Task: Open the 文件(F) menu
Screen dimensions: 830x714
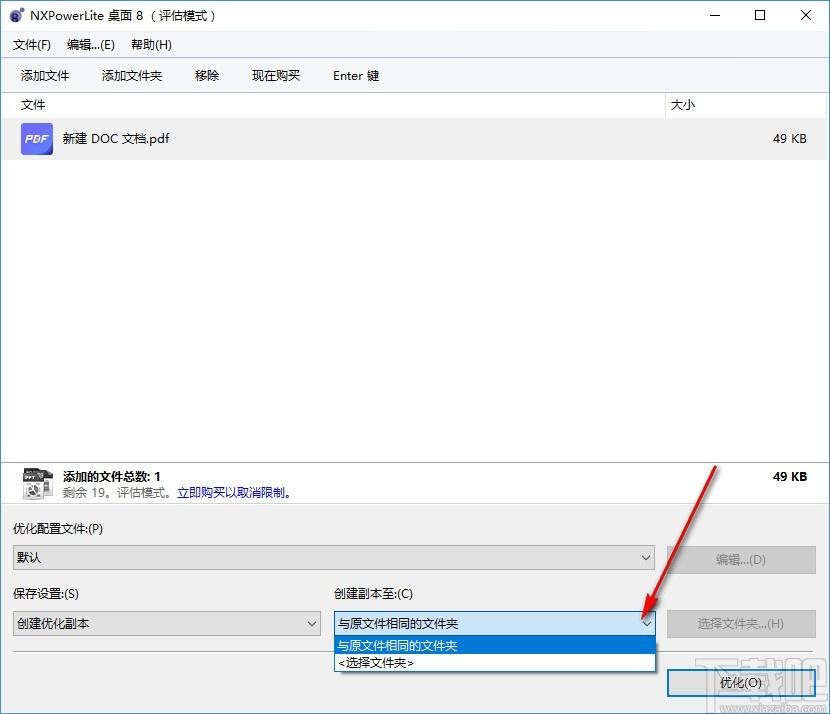Action: point(32,45)
